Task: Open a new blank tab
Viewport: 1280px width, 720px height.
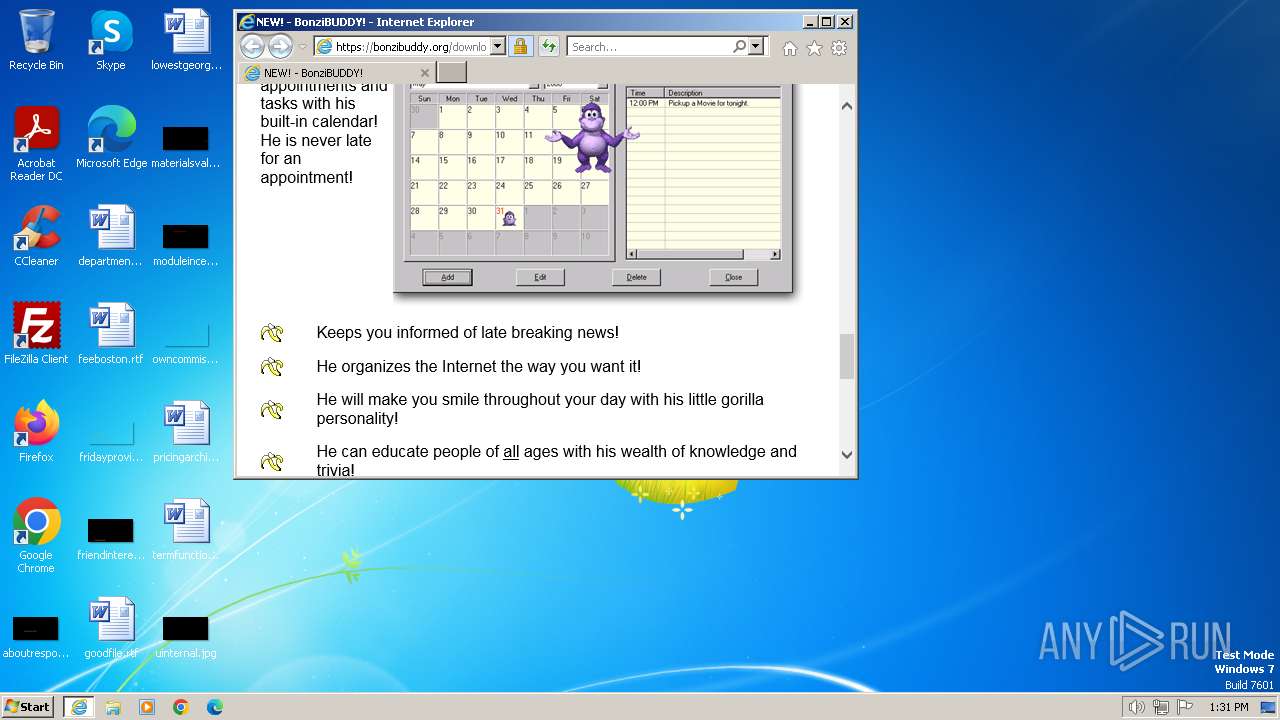Action: click(452, 73)
